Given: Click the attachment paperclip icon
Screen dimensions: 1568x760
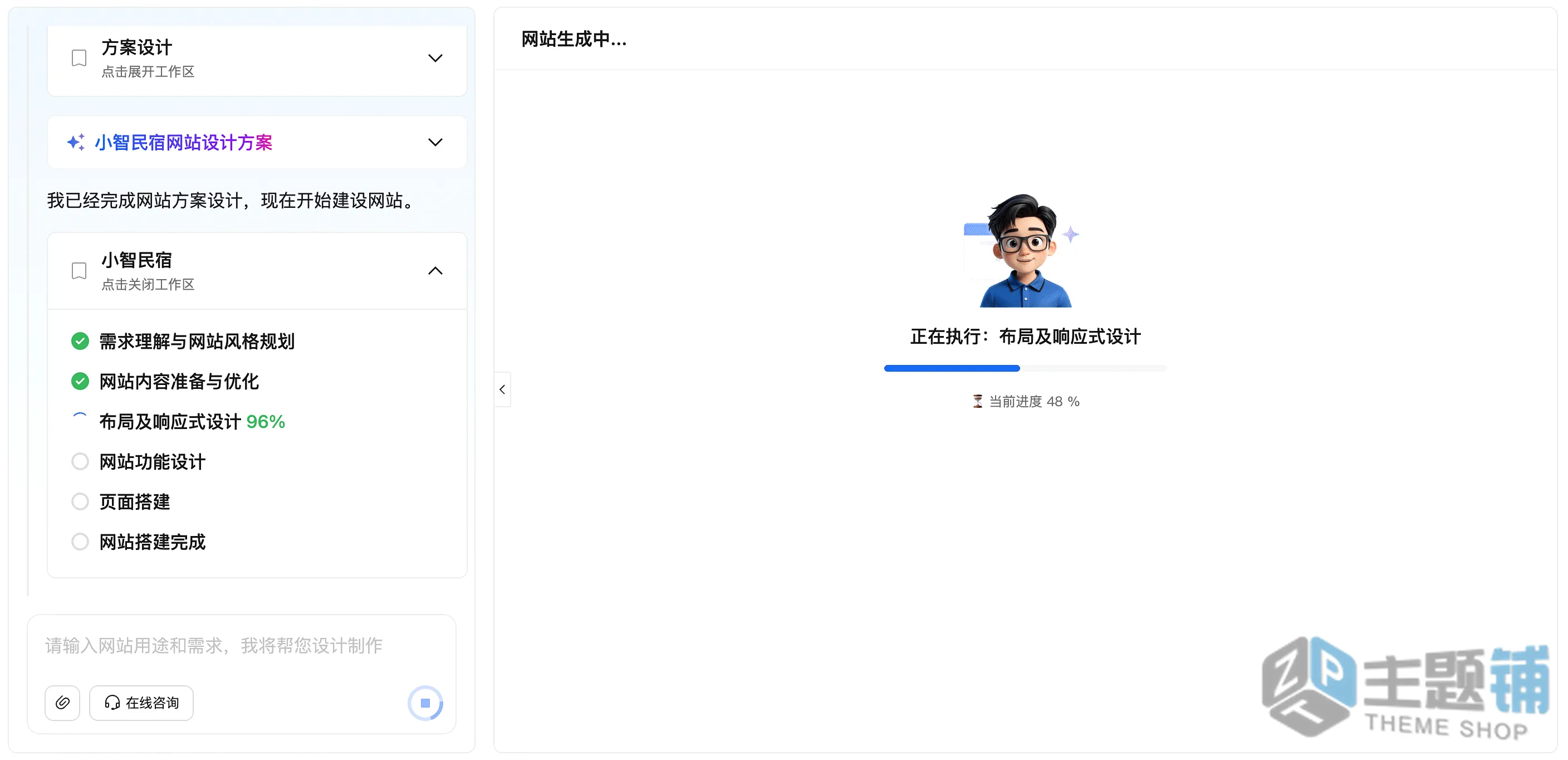Looking at the screenshot, I should click(62, 703).
